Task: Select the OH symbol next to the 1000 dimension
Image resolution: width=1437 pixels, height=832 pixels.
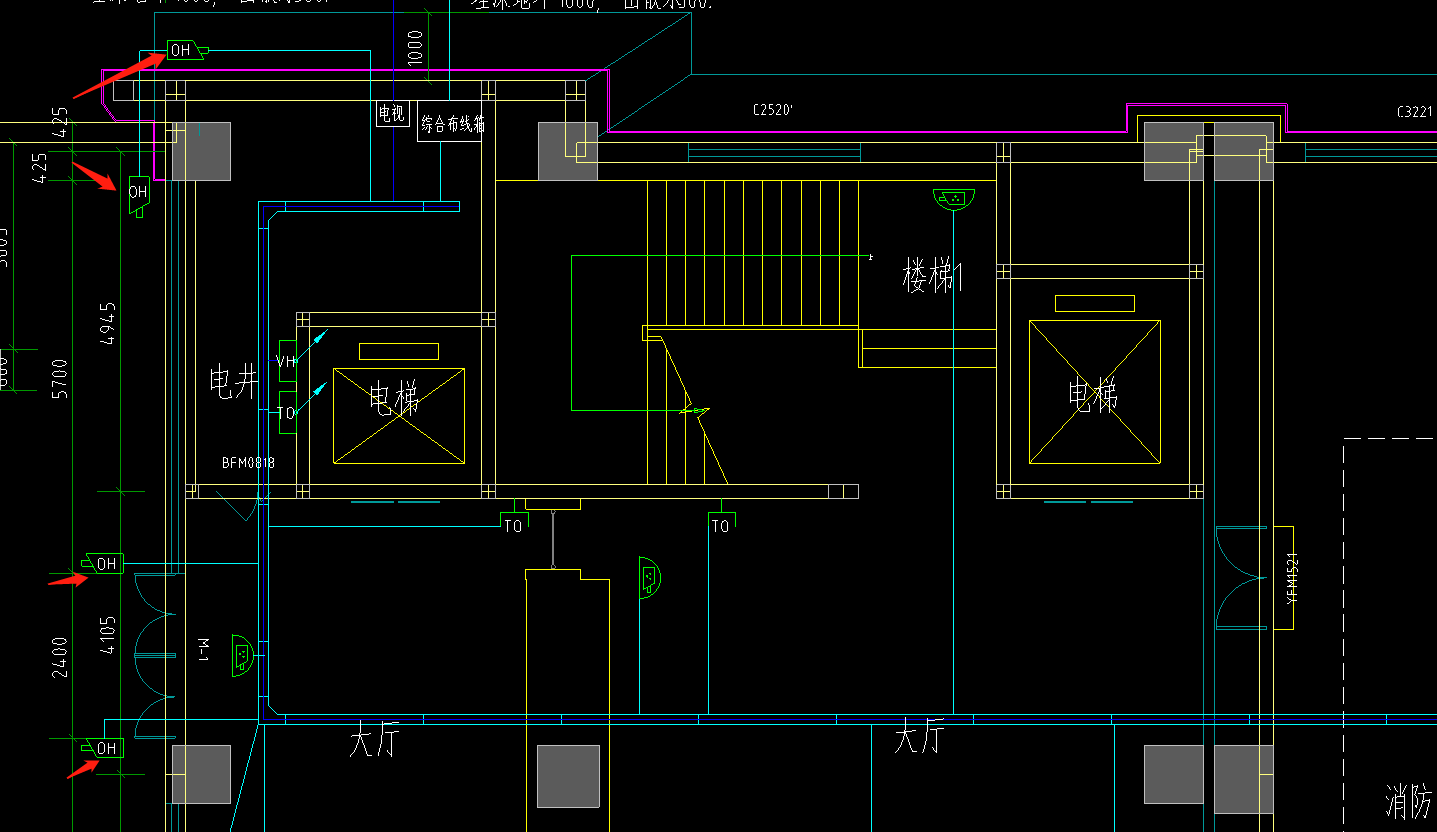Action: (x=188, y=50)
